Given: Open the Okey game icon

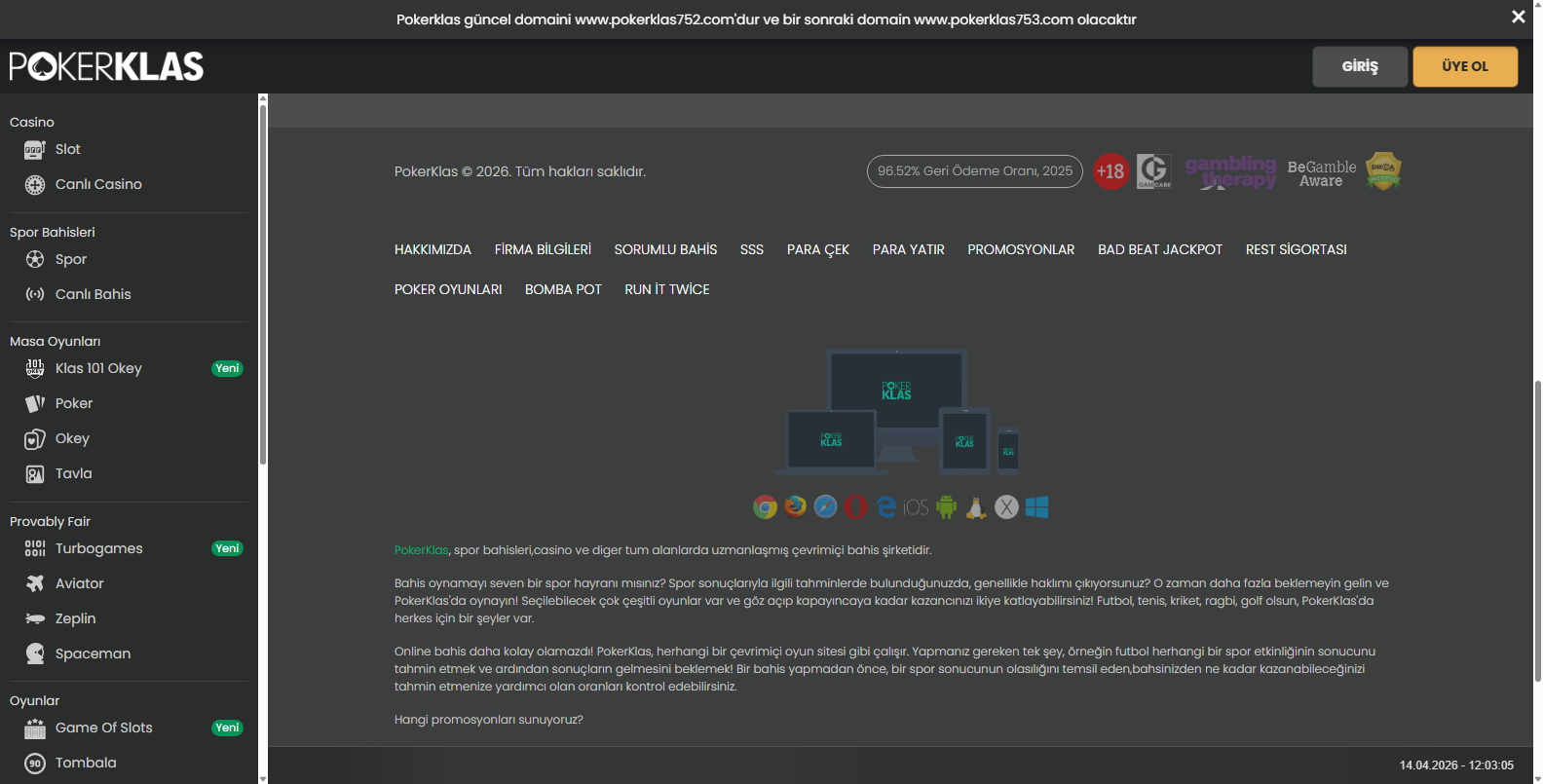Looking at the screenshot, I should (x=35, y=439).
